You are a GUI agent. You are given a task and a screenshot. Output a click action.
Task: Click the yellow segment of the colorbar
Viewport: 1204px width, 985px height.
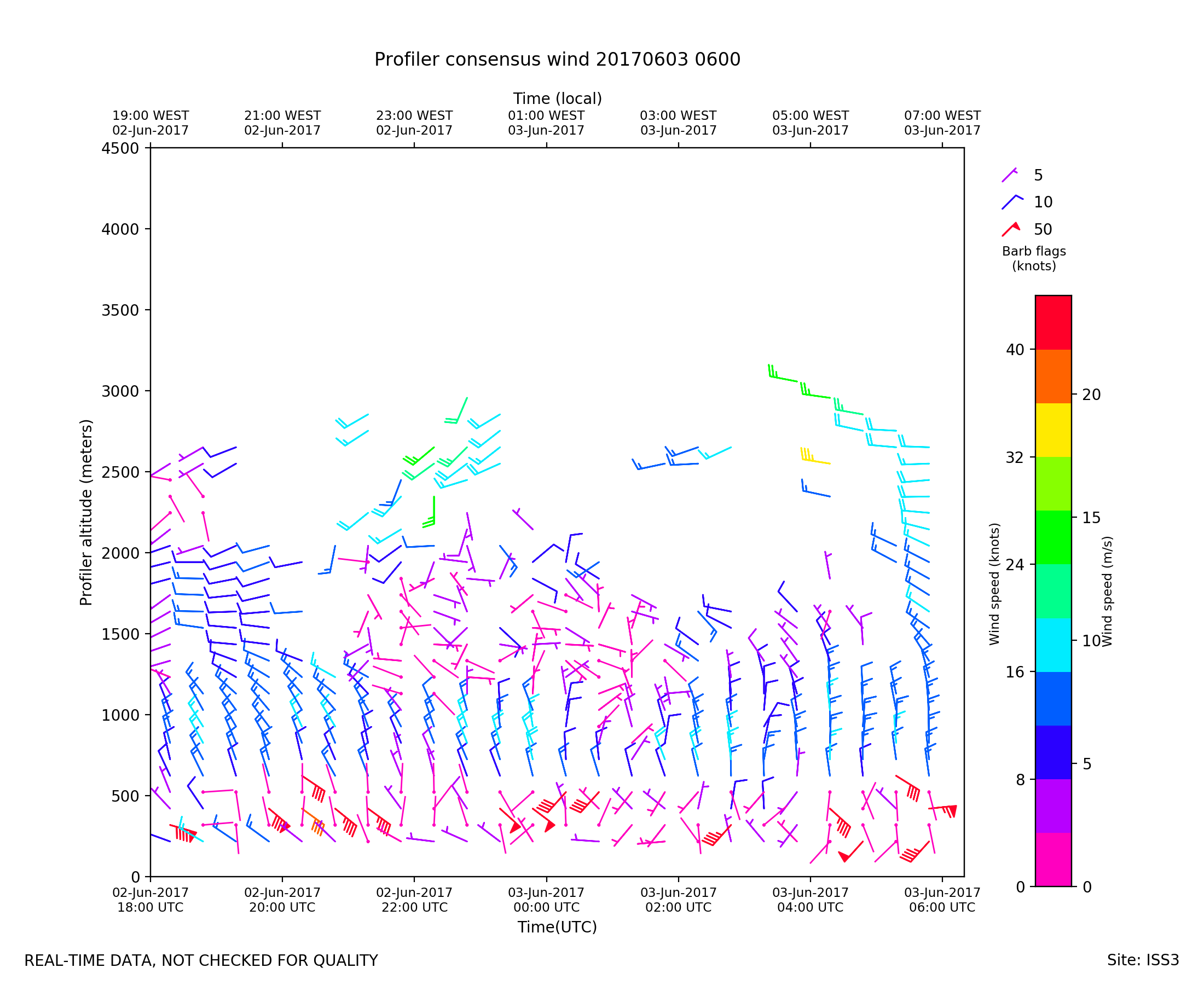point(1053,430)
